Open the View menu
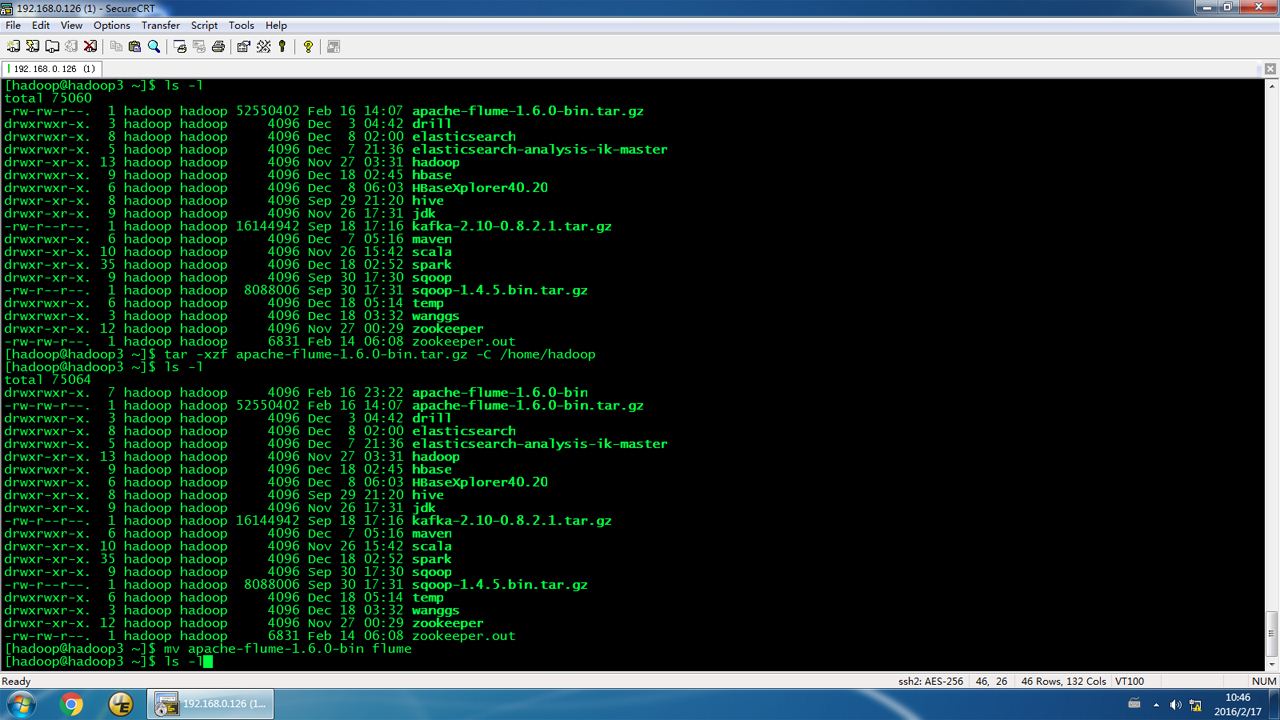This screenshot has width=1280, height=720. coord(72,25)
